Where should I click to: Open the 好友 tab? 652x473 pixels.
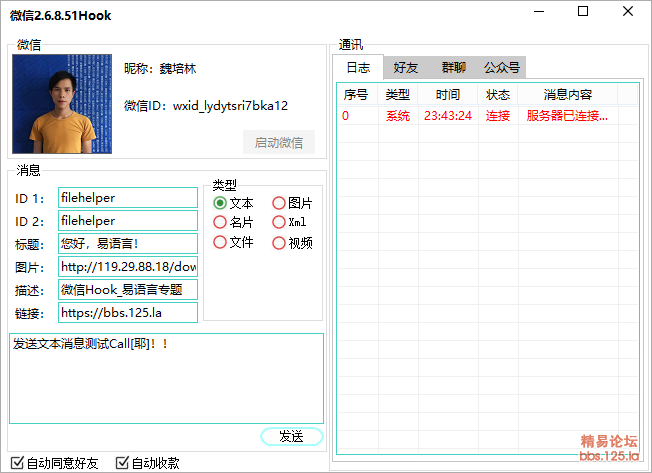[x=406, y=67]
